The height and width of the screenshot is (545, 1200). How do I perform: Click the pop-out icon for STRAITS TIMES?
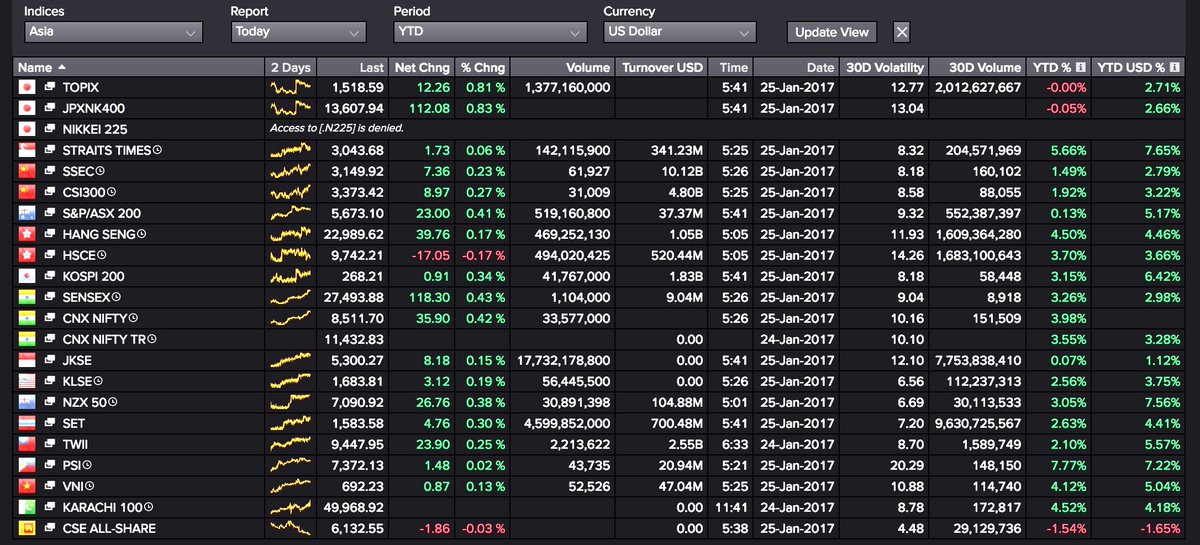pyautogui.click(x=49, y=150)
